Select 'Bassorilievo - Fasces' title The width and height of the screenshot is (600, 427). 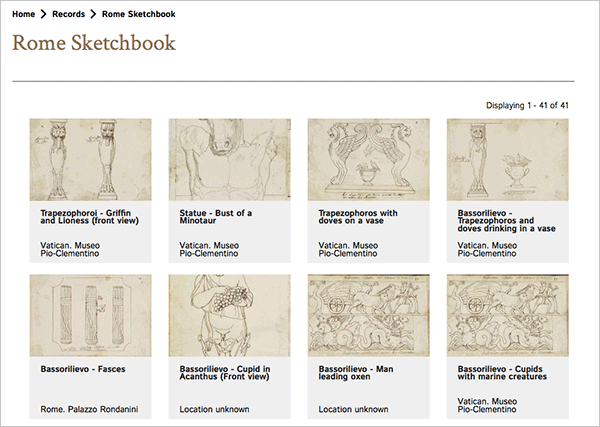click(x=83, y=369)
